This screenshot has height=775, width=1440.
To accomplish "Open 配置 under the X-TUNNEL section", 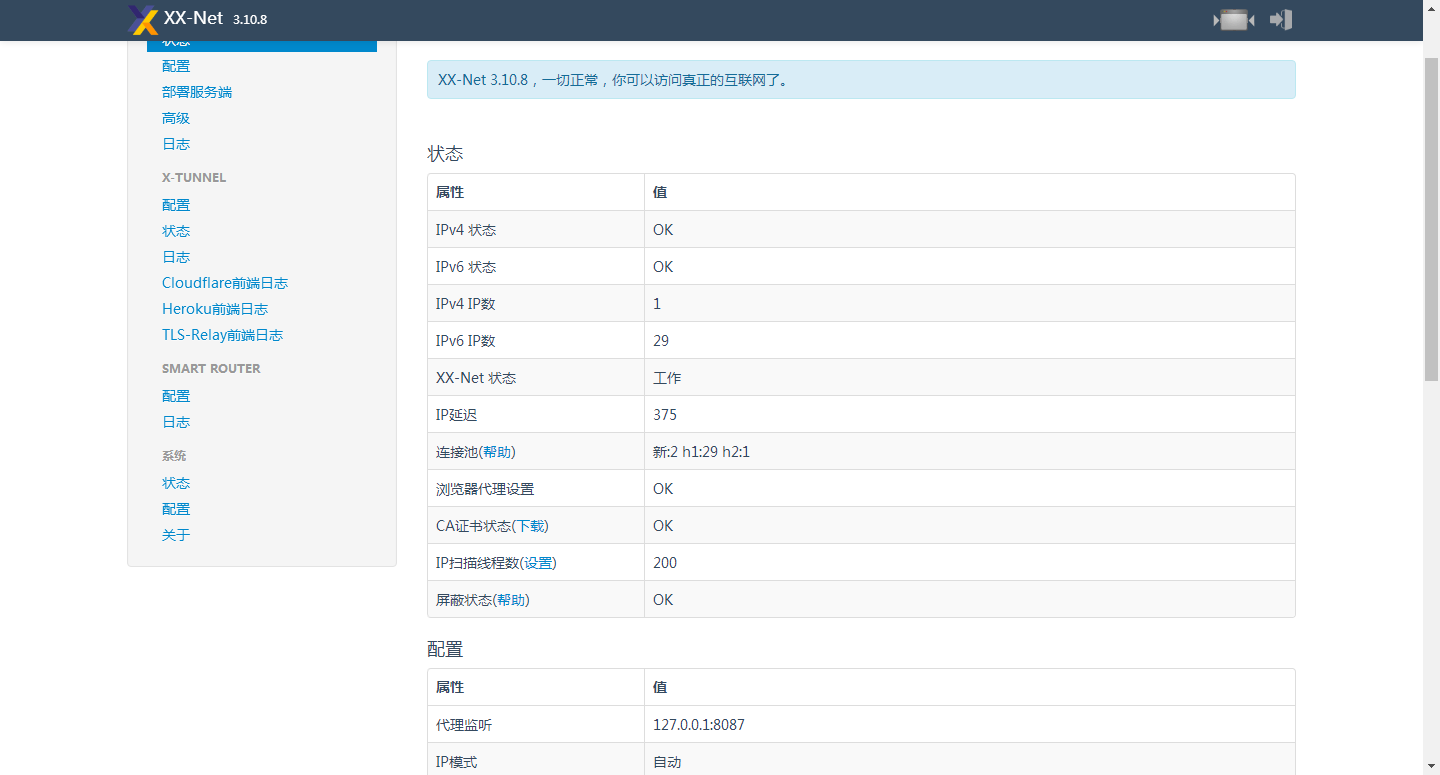I will [176, 205].
